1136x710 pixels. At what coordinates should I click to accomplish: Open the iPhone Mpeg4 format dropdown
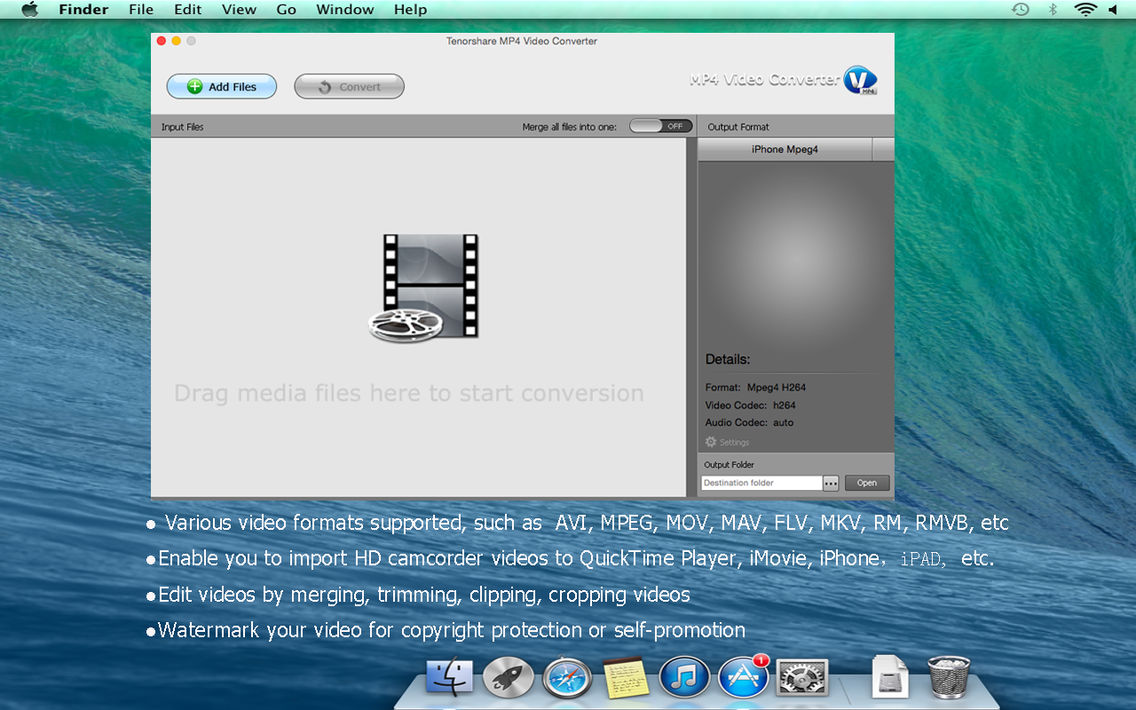pos(786,148)
